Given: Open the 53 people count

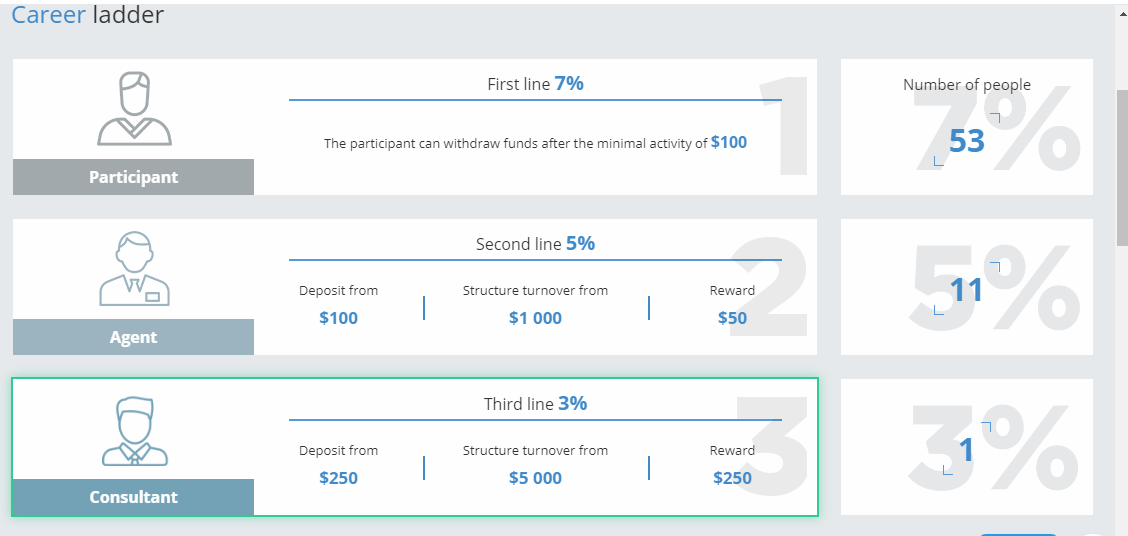Looking at the screenshot, I should click(966, 142).
